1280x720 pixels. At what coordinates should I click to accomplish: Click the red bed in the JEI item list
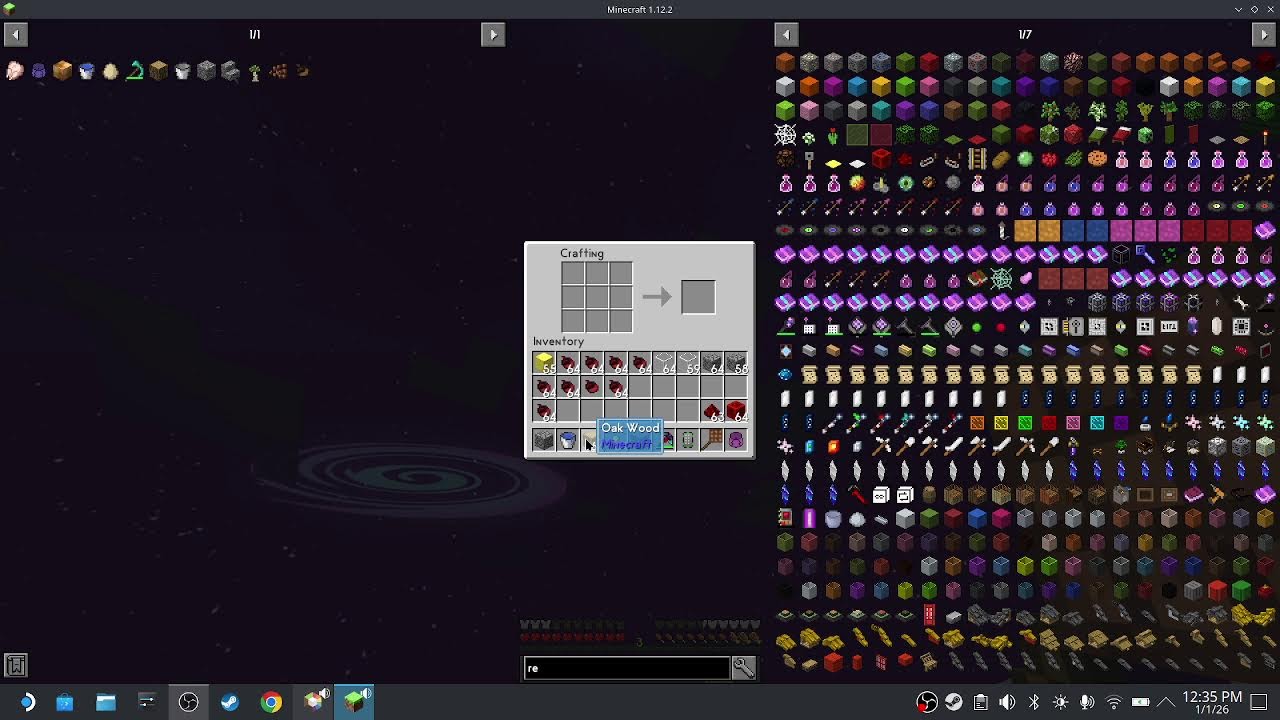1121,135
